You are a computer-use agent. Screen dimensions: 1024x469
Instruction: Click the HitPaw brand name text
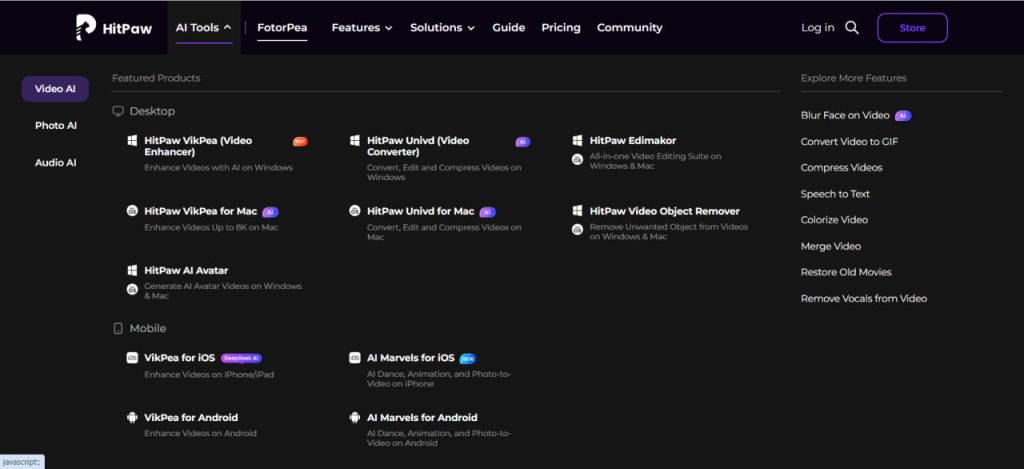[x=127, y=28]
